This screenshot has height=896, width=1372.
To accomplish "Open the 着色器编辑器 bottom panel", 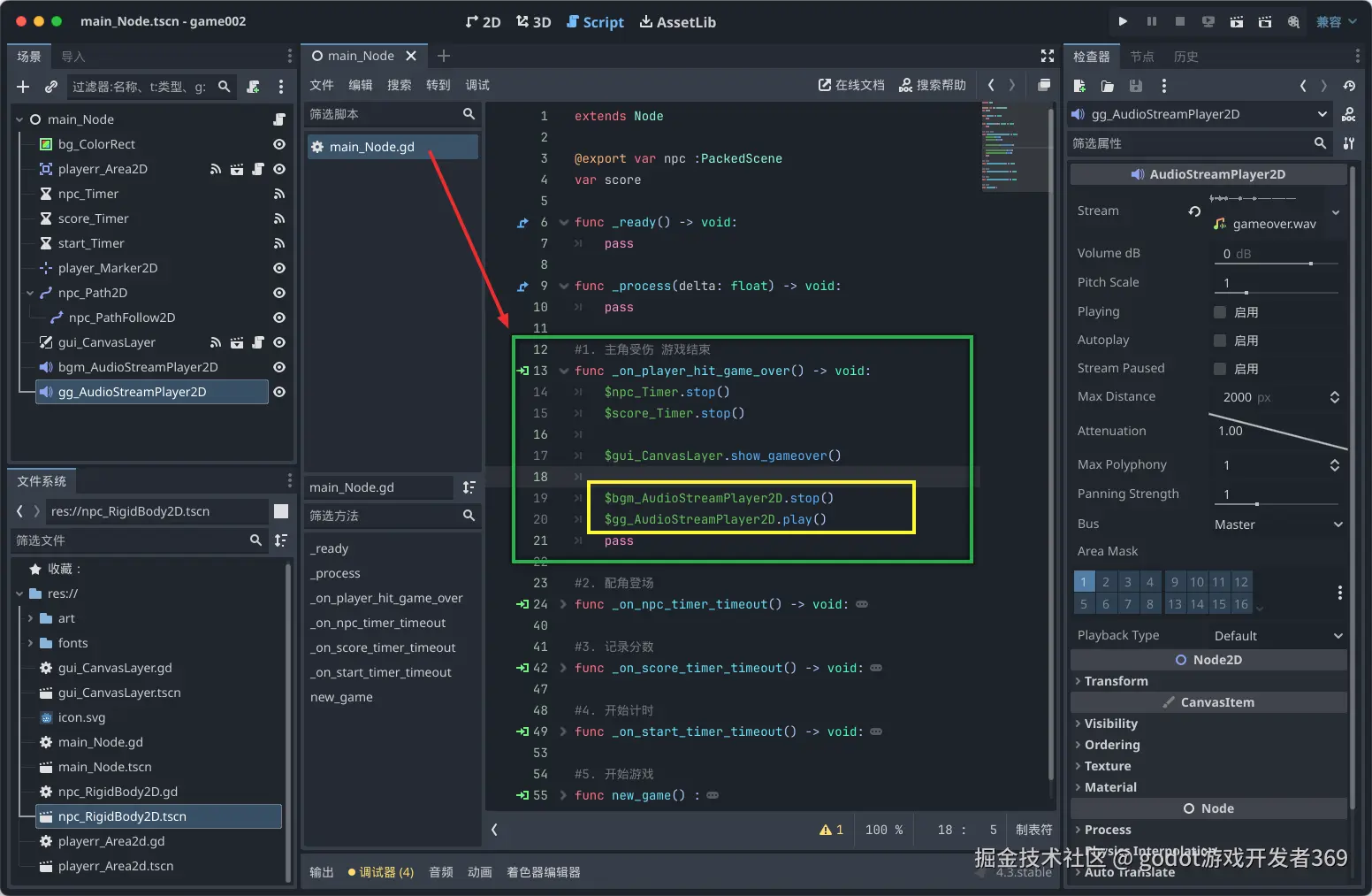I will (544, 872).
